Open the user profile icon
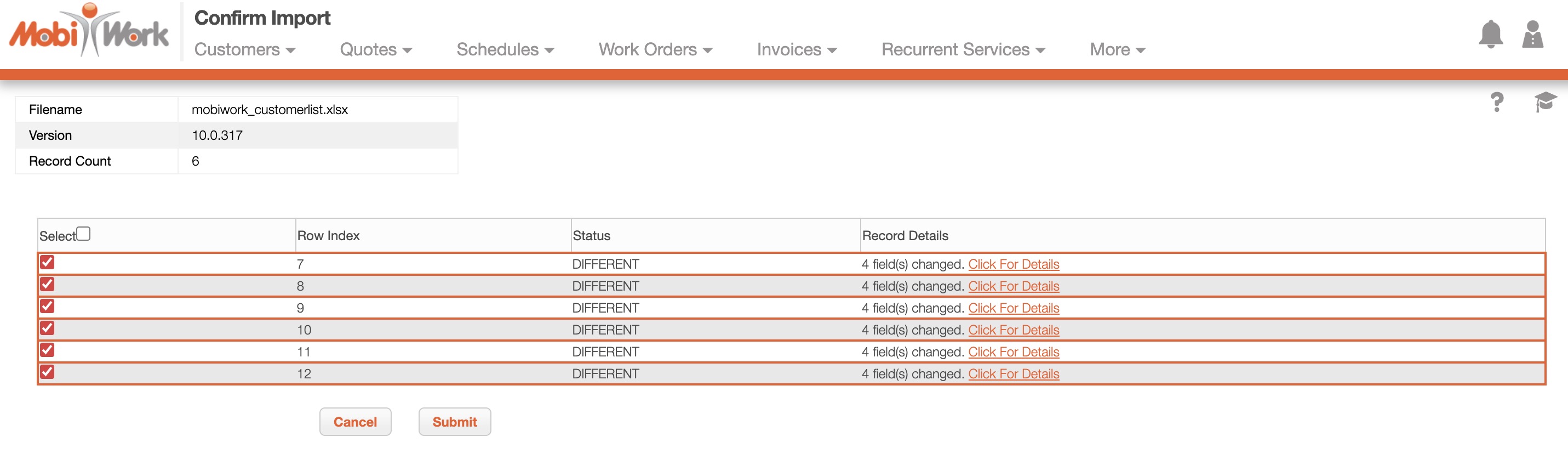This screenshot has width=1568, height=465. coord(1532,34)
